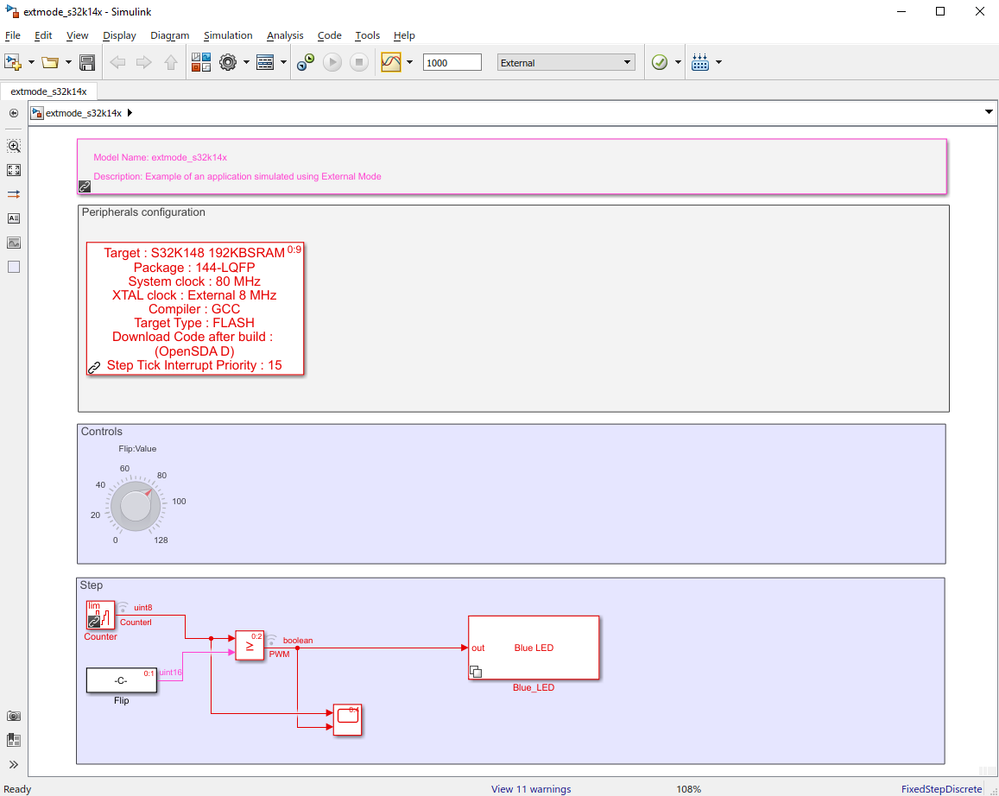Viewport: 999px width, 796px height.
Task: Select the Area box palette icon
Action: point(13,267)
